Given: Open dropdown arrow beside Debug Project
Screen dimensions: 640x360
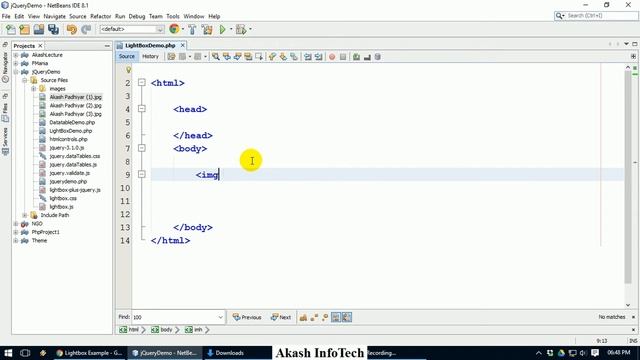Looking at the screenshot, I should [250, 29].
